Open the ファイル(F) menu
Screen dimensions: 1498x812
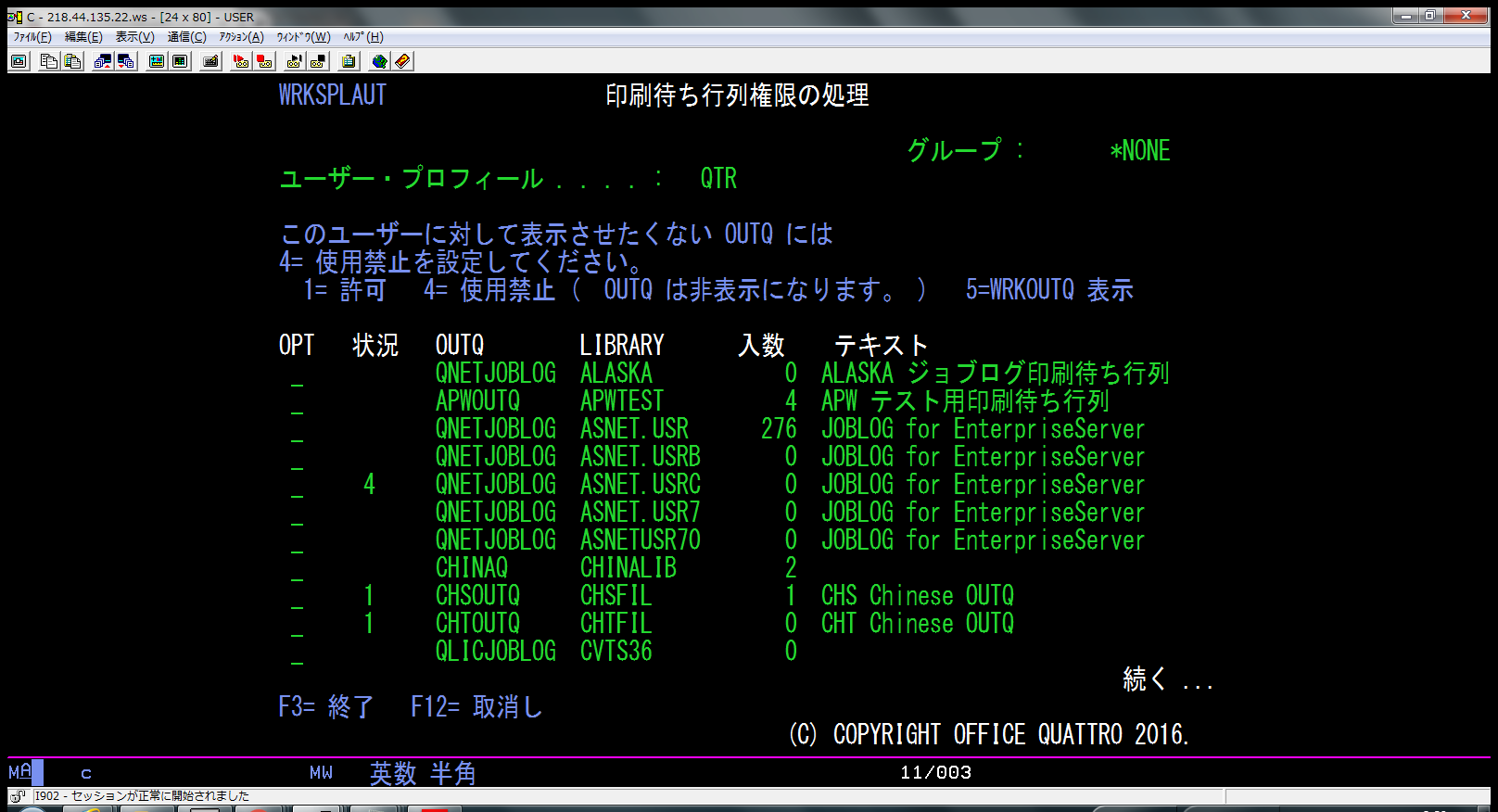point(32,37)
